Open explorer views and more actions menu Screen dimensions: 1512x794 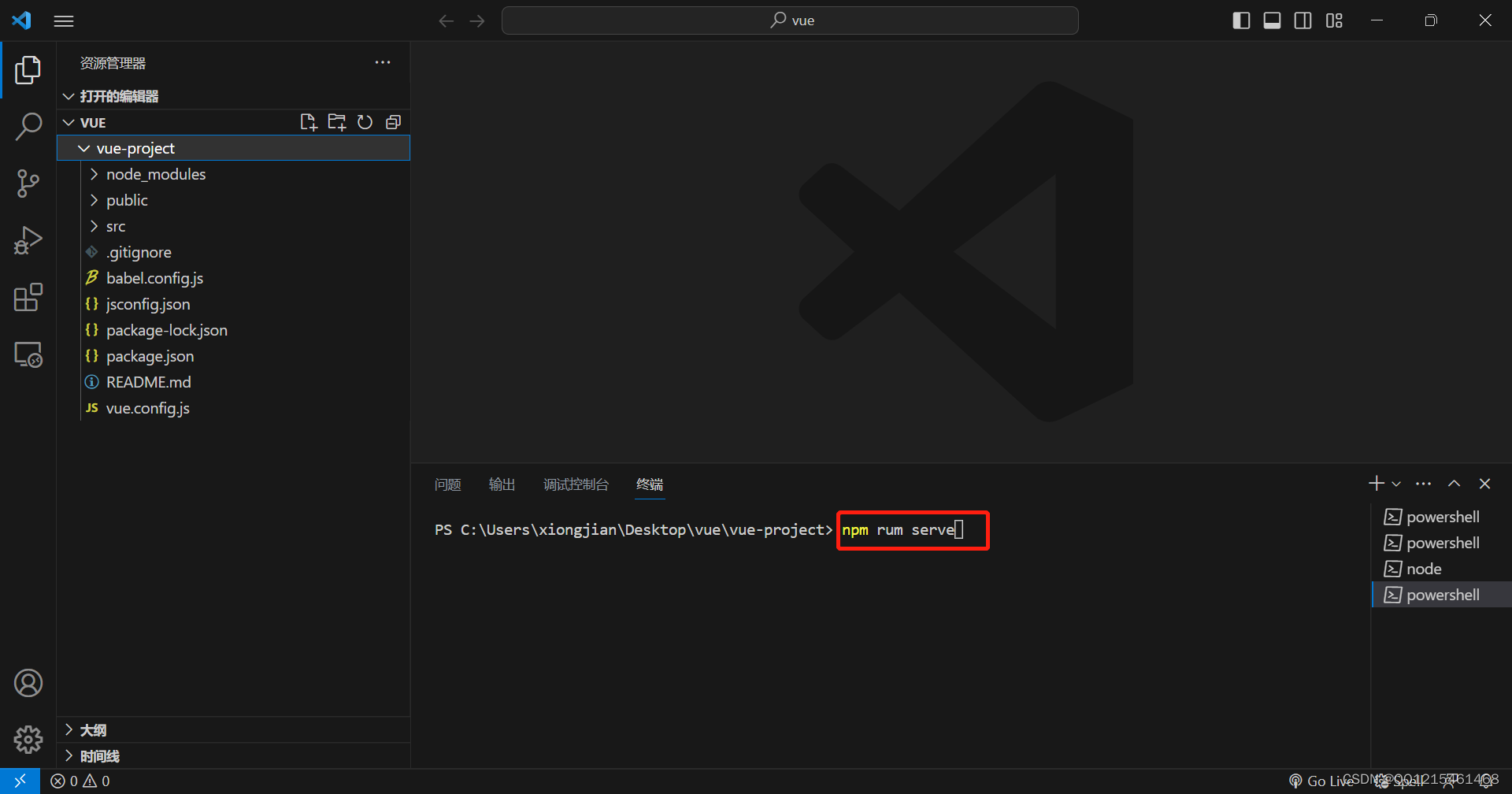[383, 62]
